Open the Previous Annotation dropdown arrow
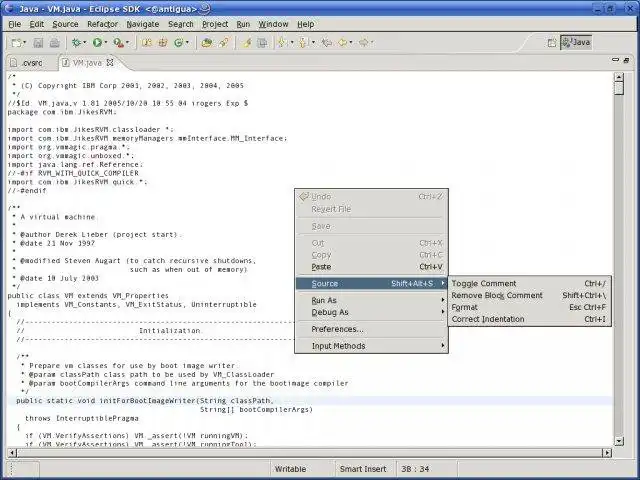The width and height of the screenshot is (640, 480). pyautogui.click(x=313, y=42)
